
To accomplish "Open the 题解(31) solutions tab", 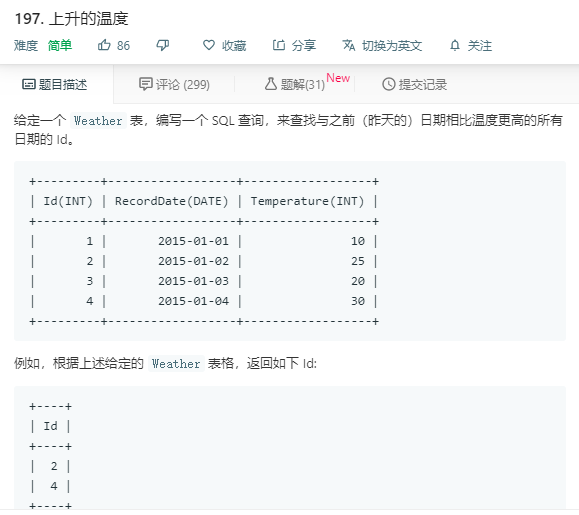I will pos(295,85).
